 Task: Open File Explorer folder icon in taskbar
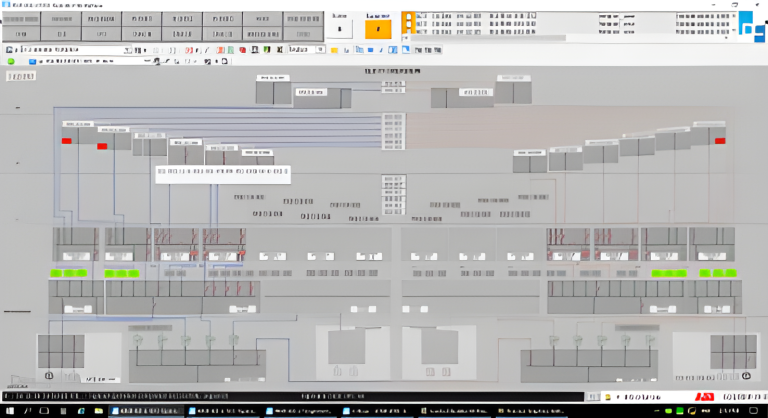(98, 411)
